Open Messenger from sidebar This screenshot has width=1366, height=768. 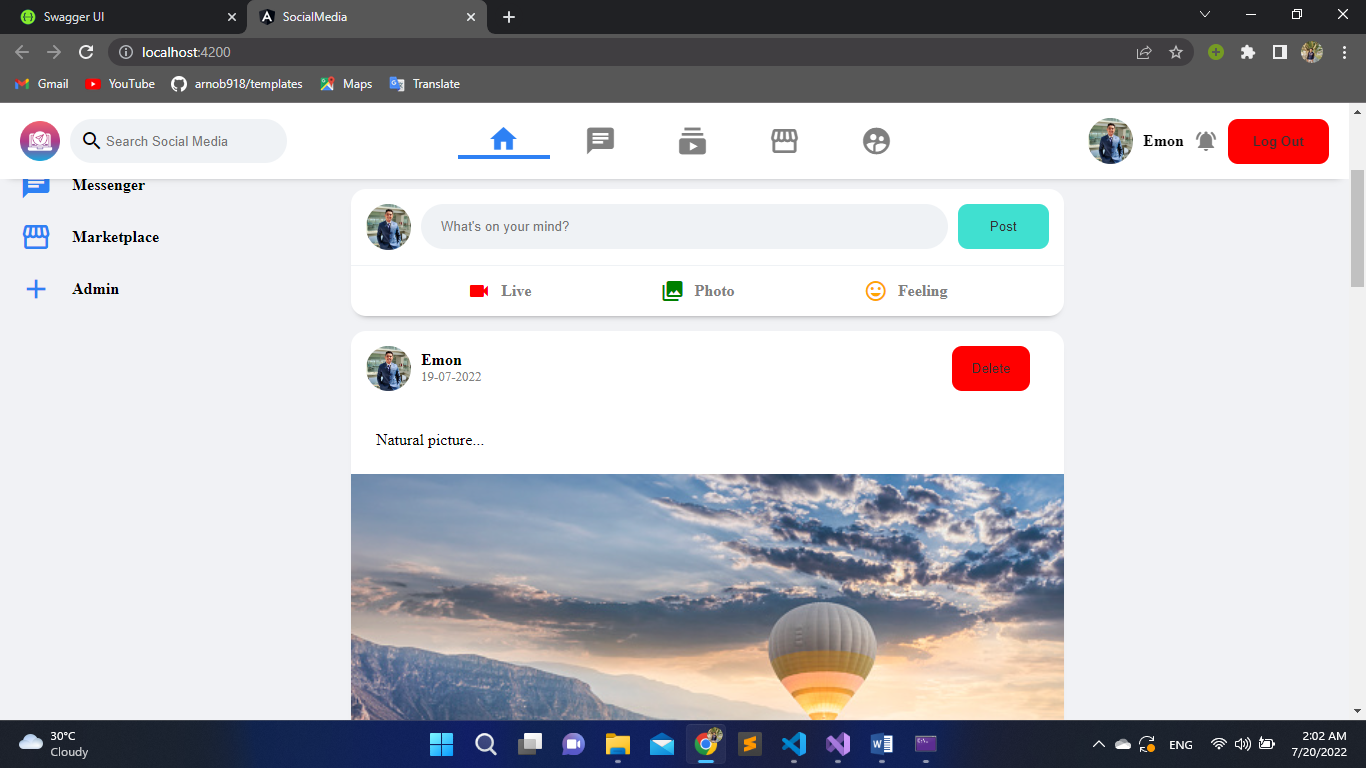click(x=109, y=185)
